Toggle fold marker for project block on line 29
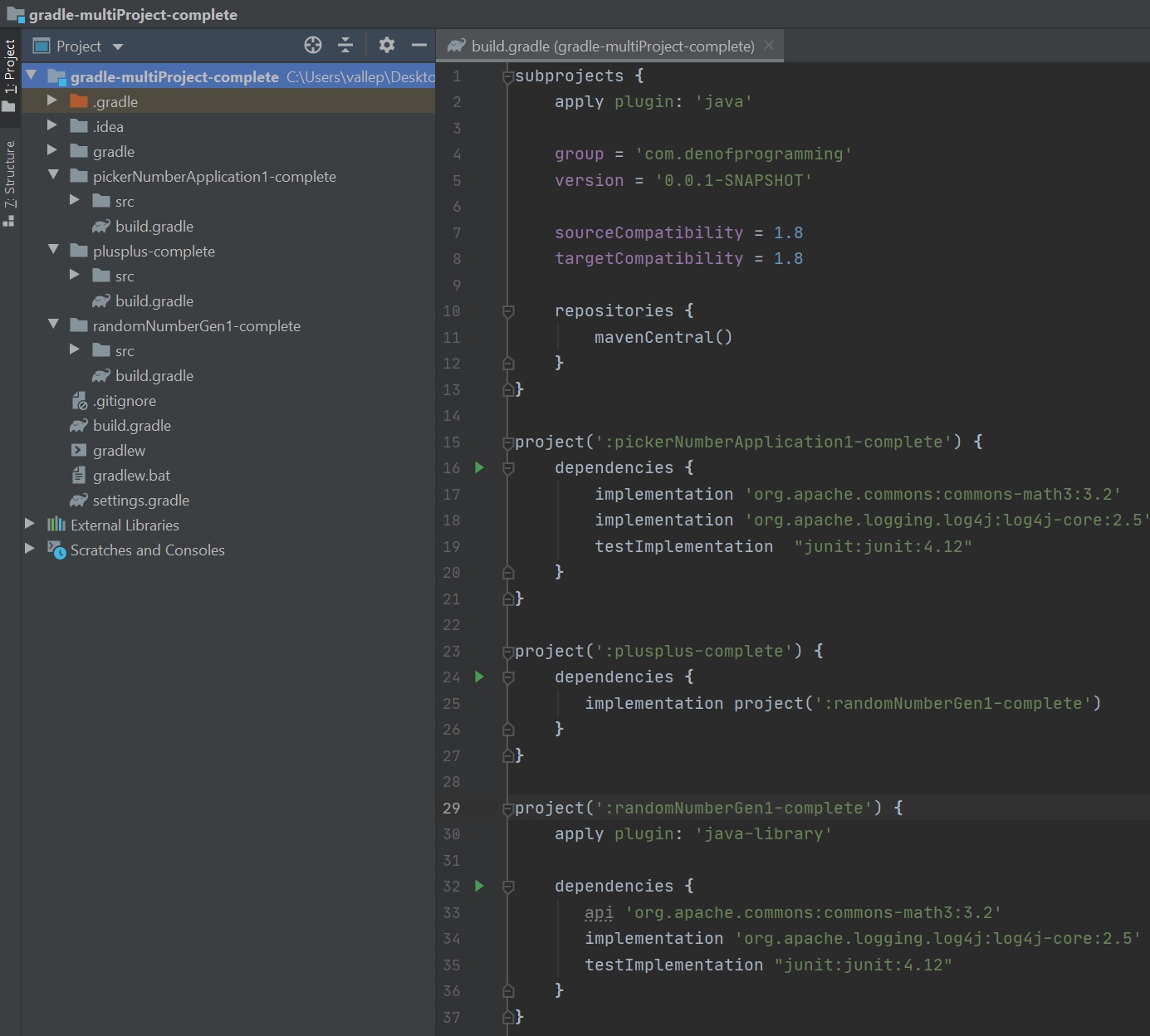The width and height of the screenshot is (1150, 1036). pos(508,809)
